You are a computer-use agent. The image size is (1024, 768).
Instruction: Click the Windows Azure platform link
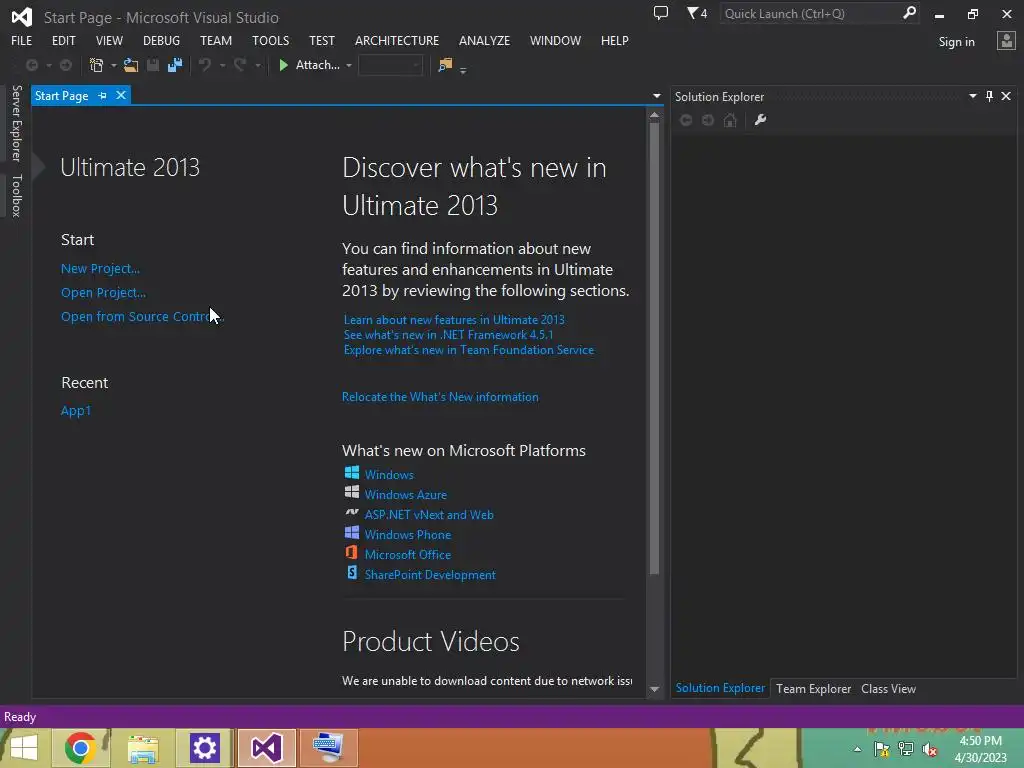click(x=406, y=494)
